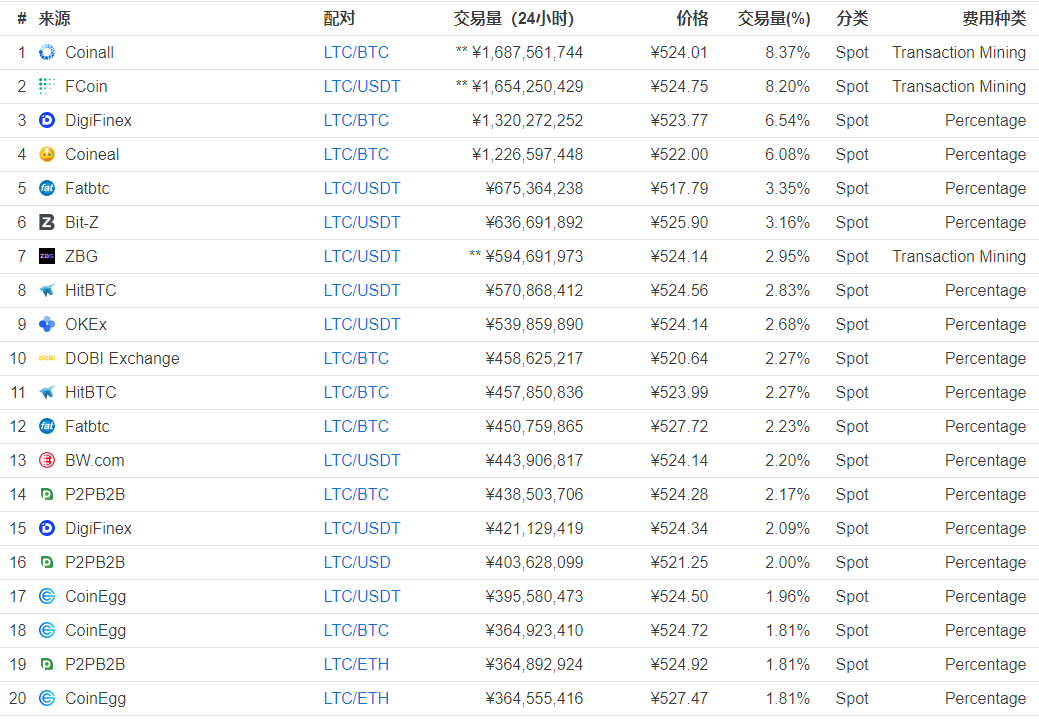Open the LTC/BTC link in row 11
The image size is (1039, 720).
[x=356, y=392]
